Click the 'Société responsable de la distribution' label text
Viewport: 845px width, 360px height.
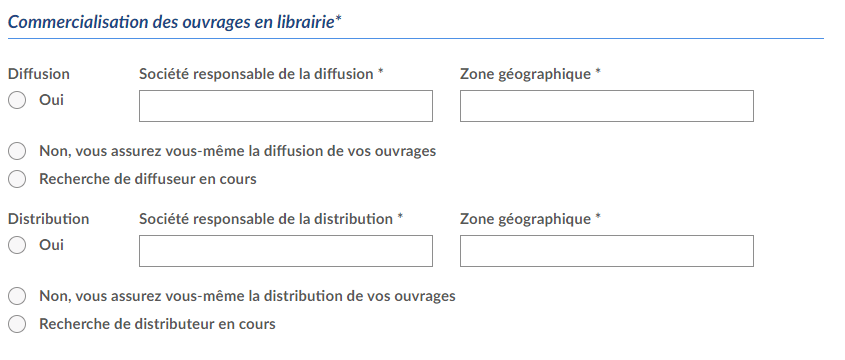click(266, 219)
